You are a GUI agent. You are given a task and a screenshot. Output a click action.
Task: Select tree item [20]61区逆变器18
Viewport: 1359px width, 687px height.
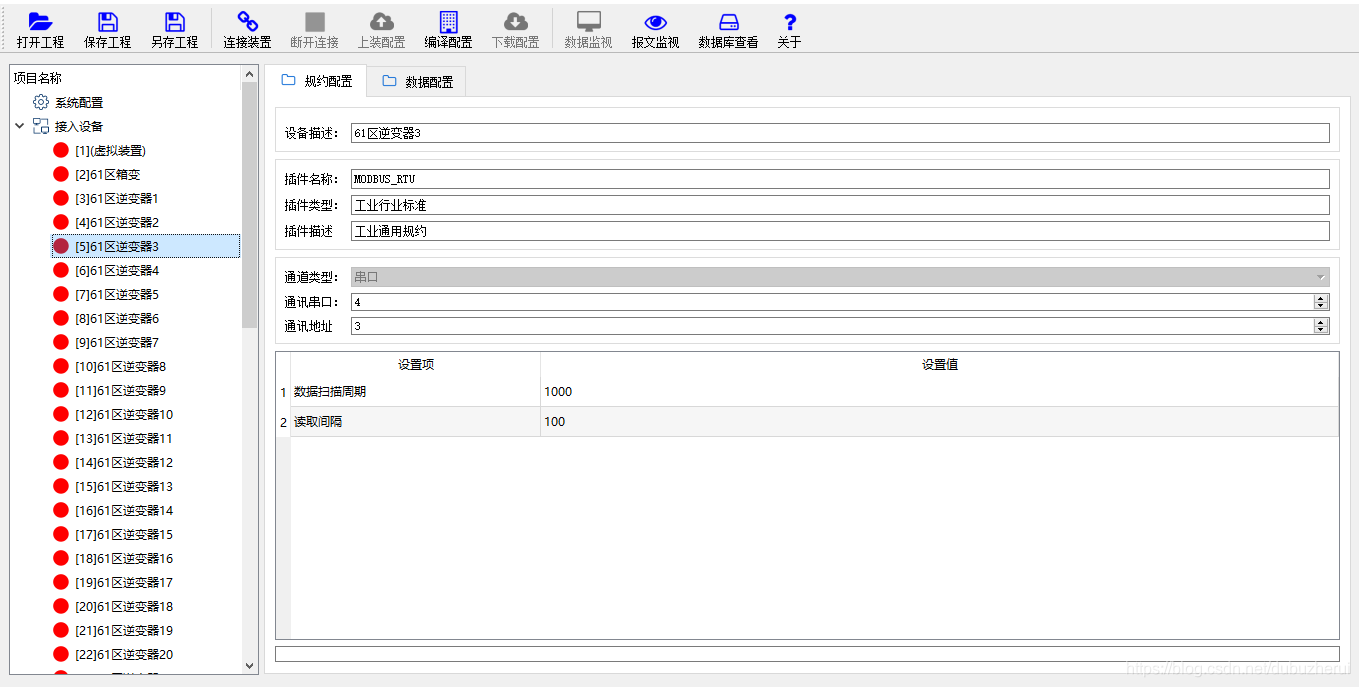point(124,606)
